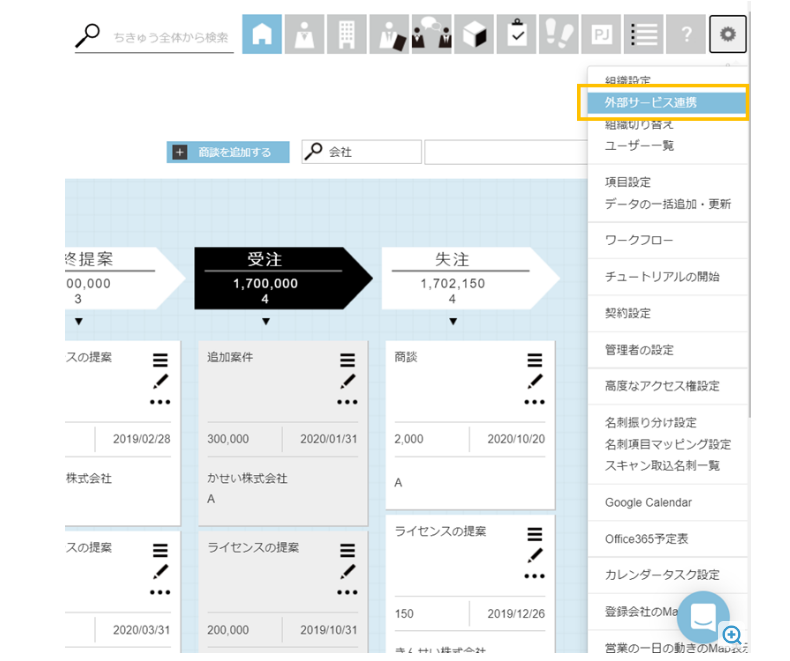Screen dimensions: 790x661
Task: Expand the 提案 stage dropdown triangle
Action: [79, 321]
